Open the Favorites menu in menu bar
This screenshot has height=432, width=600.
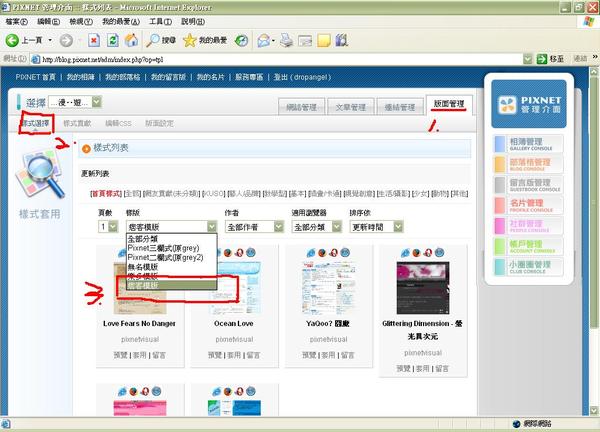pyautogui.click(x=121, y=21)
